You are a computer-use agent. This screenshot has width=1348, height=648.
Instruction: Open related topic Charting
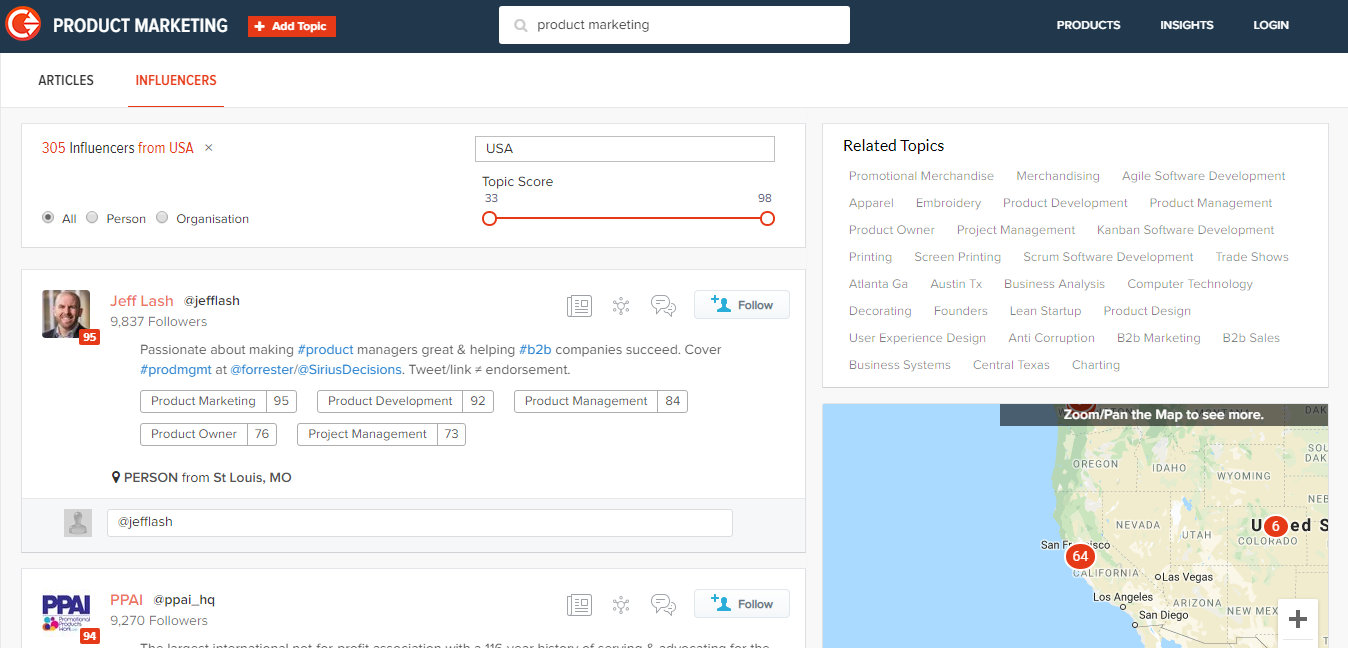pyautogui.click(x=1095, y=365)
